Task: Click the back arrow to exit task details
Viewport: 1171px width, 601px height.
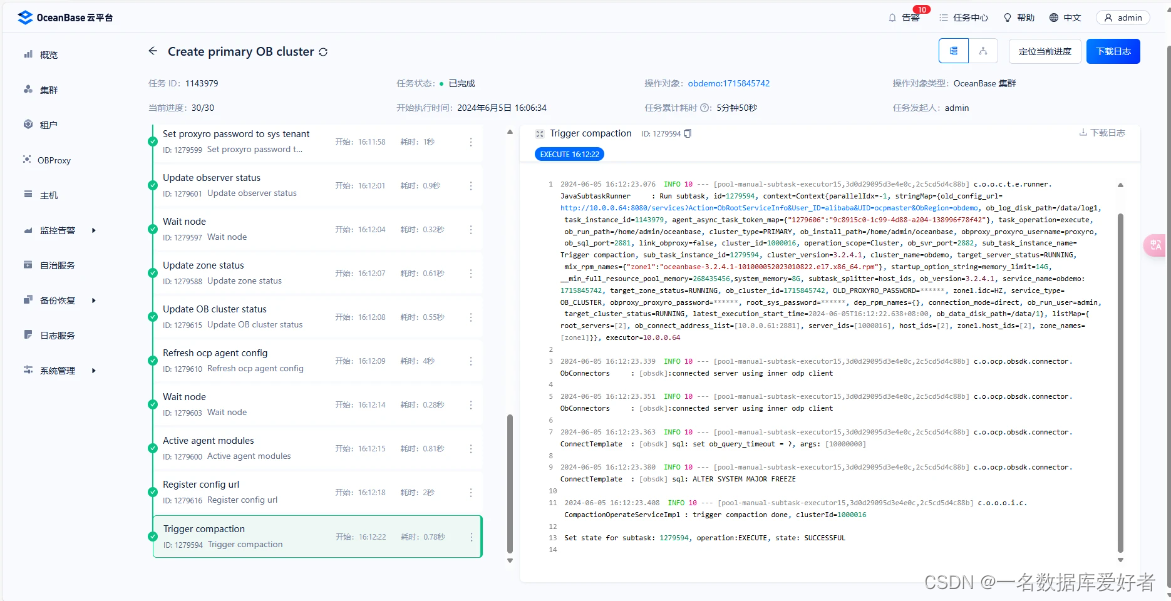Action: point(154,51)
